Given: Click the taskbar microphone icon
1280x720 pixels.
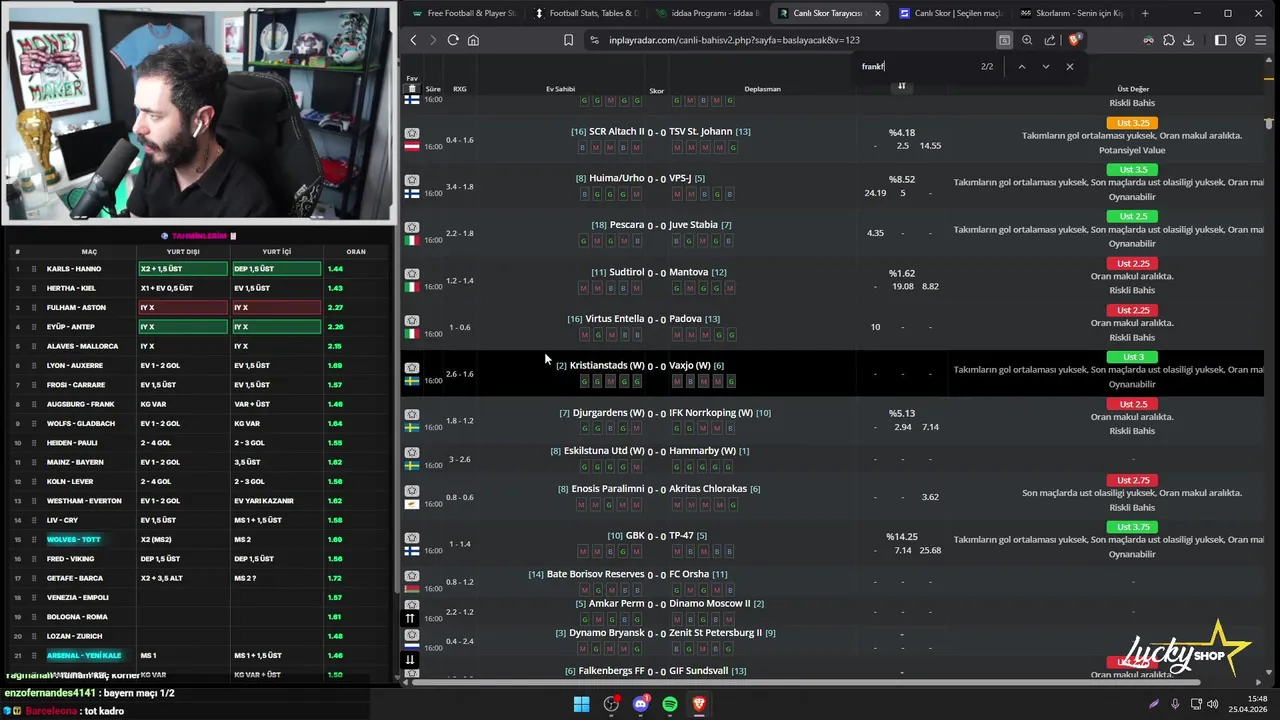Looking at the screenshot, I should tap(1175, 704).
